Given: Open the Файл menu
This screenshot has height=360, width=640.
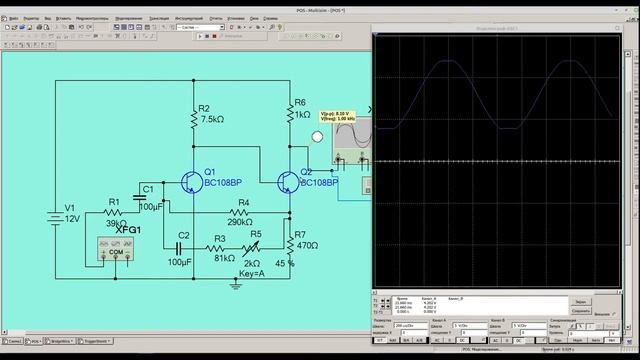Looking at the screenshot, I should point(13,18).
